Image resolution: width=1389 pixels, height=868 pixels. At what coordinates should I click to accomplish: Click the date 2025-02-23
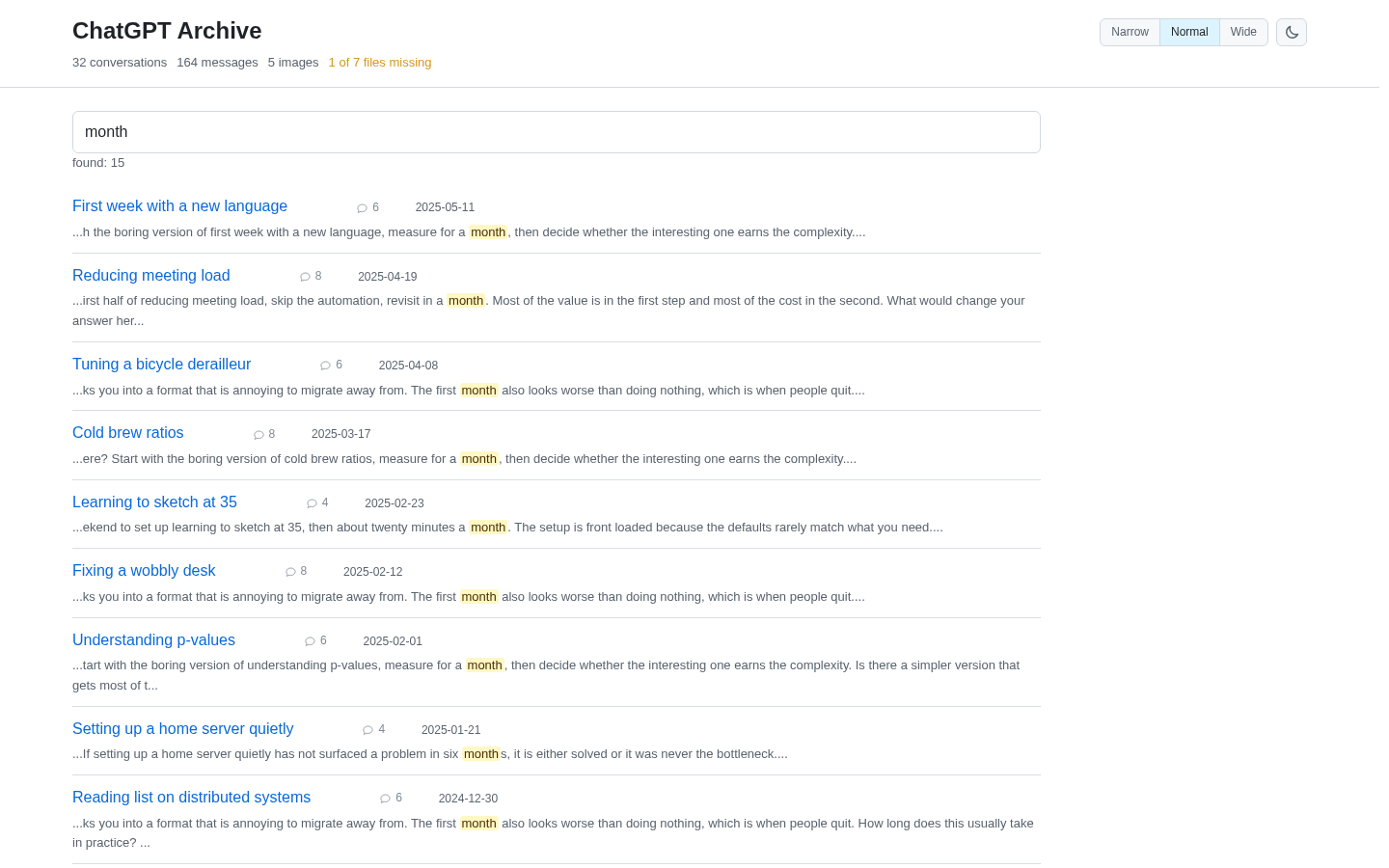pos(395,503)
